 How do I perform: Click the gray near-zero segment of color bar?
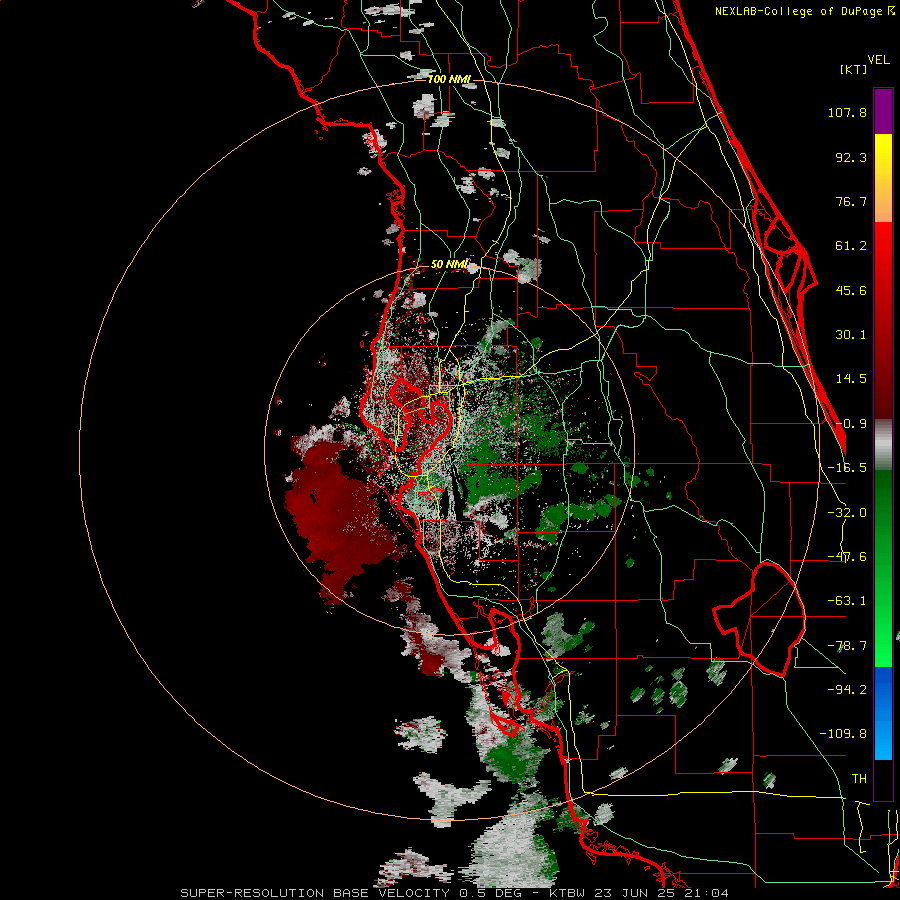[x=883, y=445]
